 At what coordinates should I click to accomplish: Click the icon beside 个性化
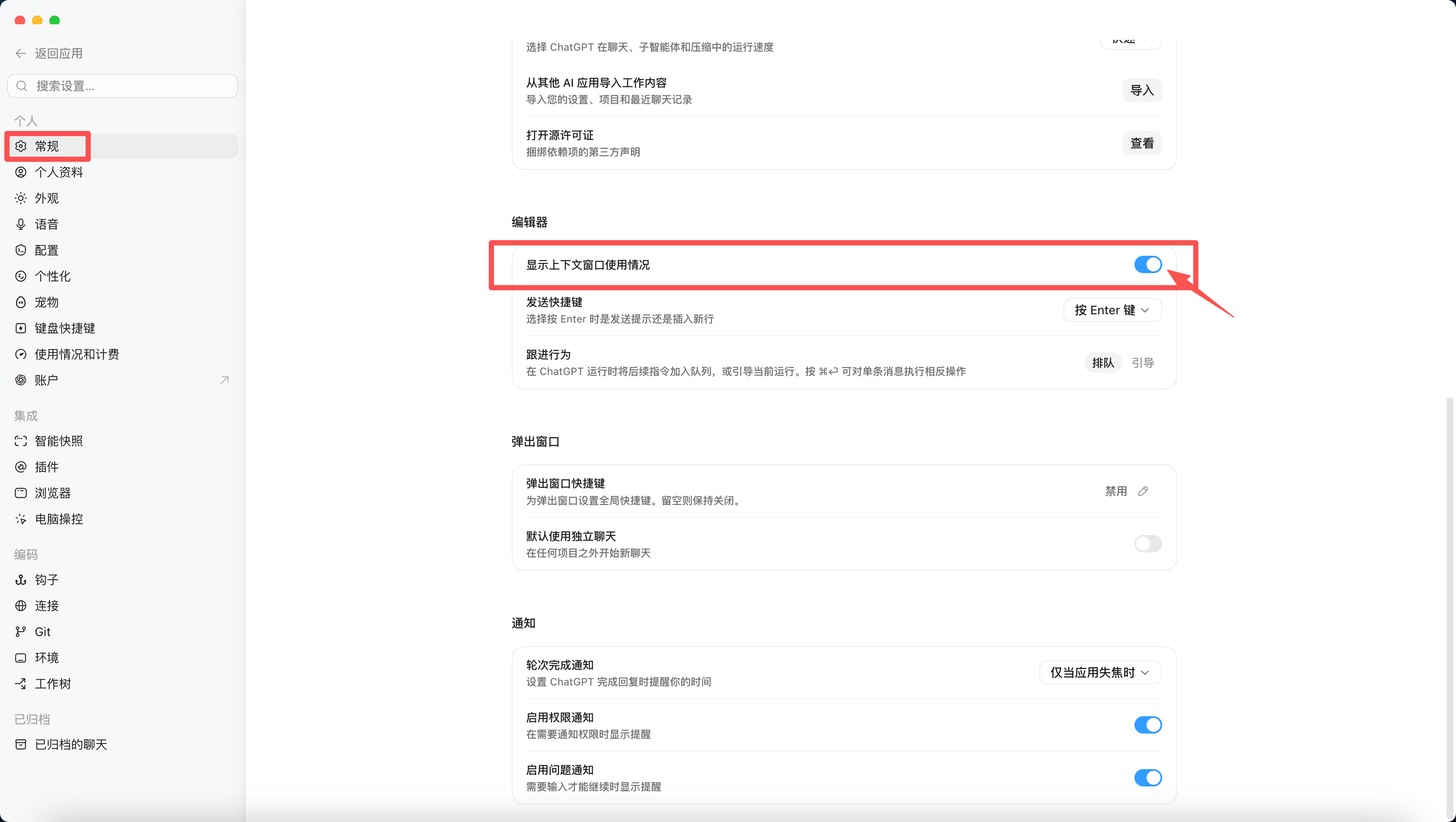[x=21, y=276]
